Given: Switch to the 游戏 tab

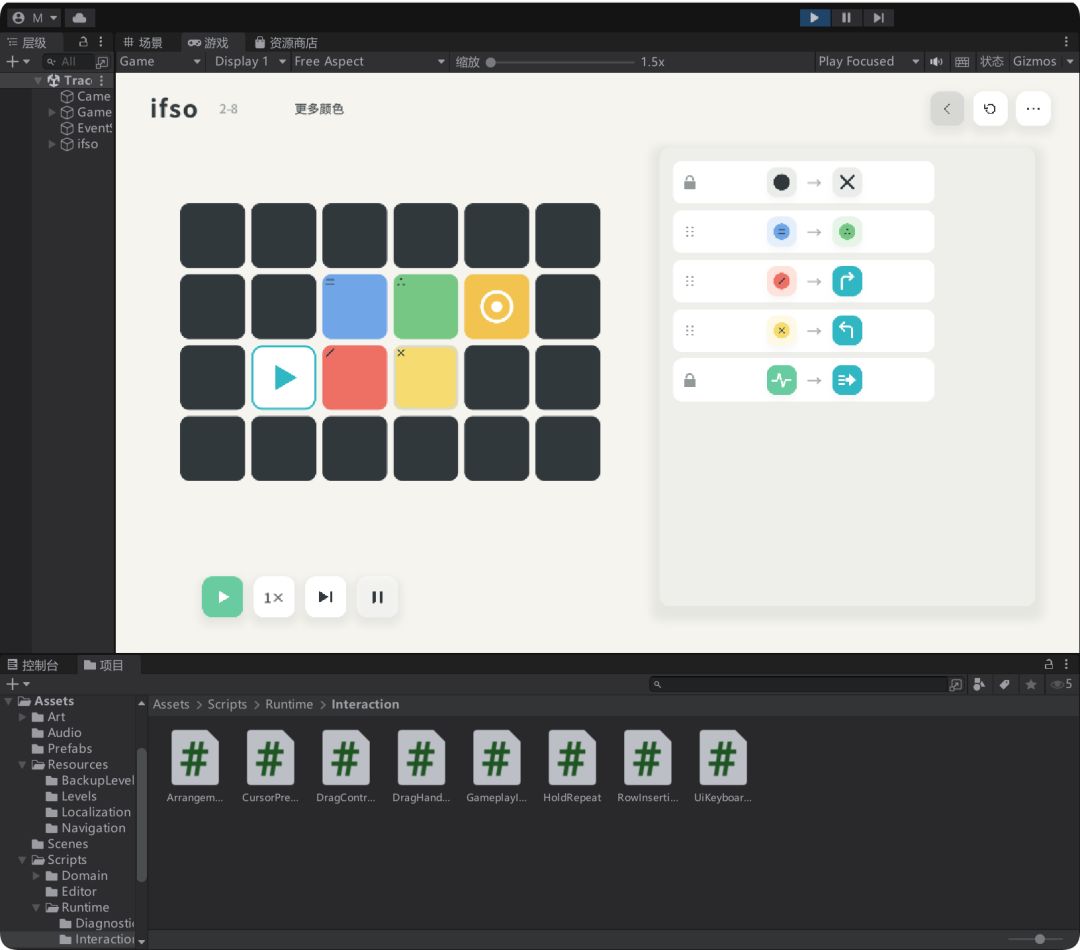Looking at the screenshot, I should coord(208,43).
